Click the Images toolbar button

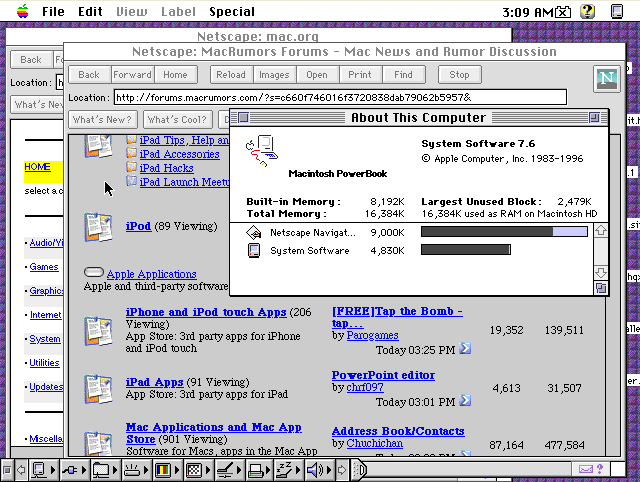[274, 75]
